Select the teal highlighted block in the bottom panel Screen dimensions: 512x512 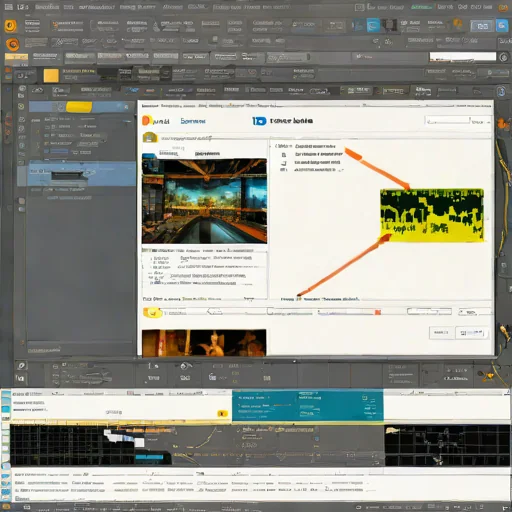[x=308, y=405]
